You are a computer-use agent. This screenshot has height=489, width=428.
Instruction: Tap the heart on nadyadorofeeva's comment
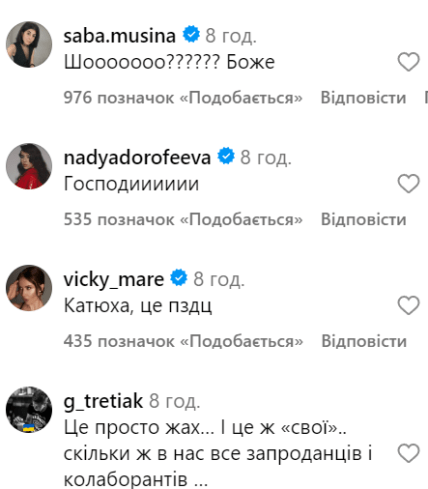coord(408,184)
